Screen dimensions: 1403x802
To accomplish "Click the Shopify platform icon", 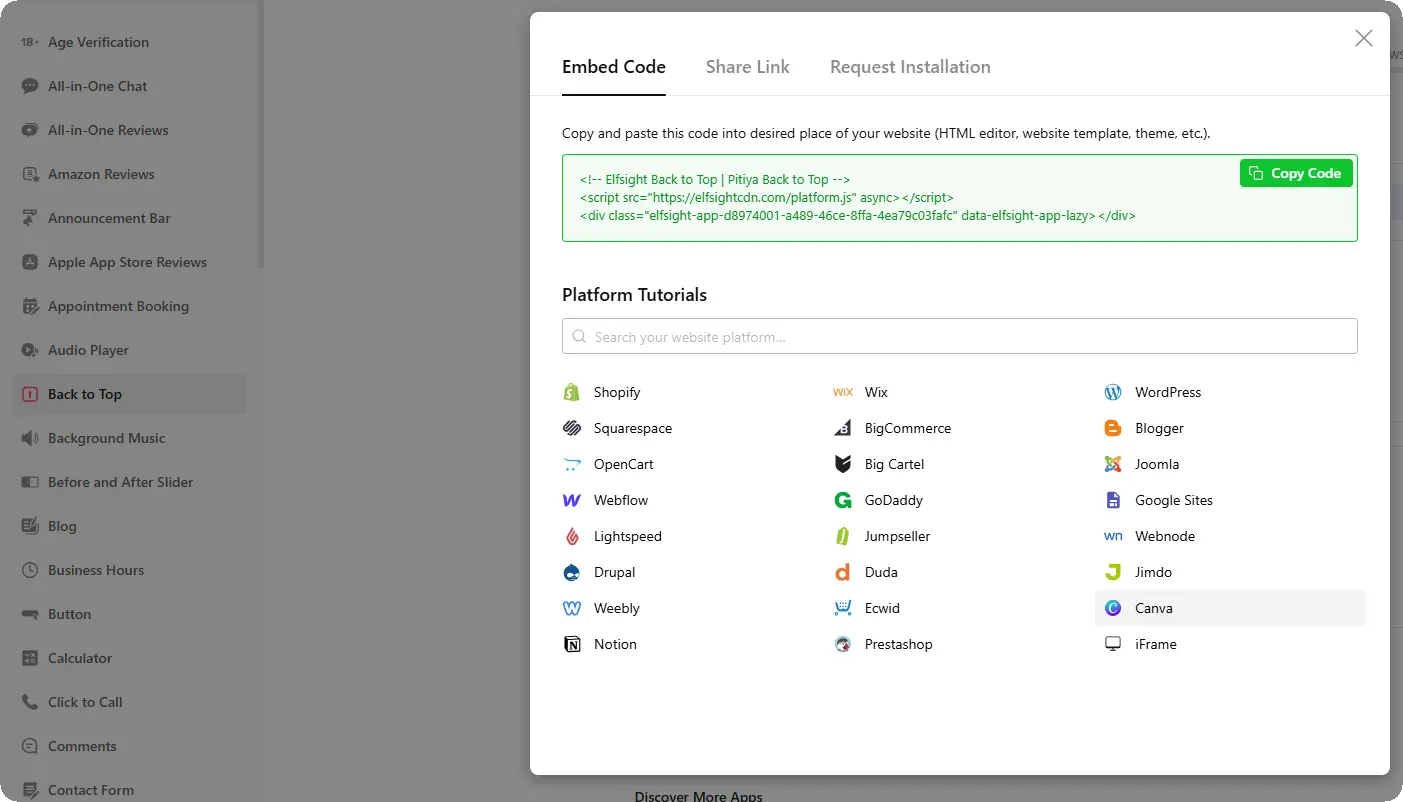I will [572, 392].
